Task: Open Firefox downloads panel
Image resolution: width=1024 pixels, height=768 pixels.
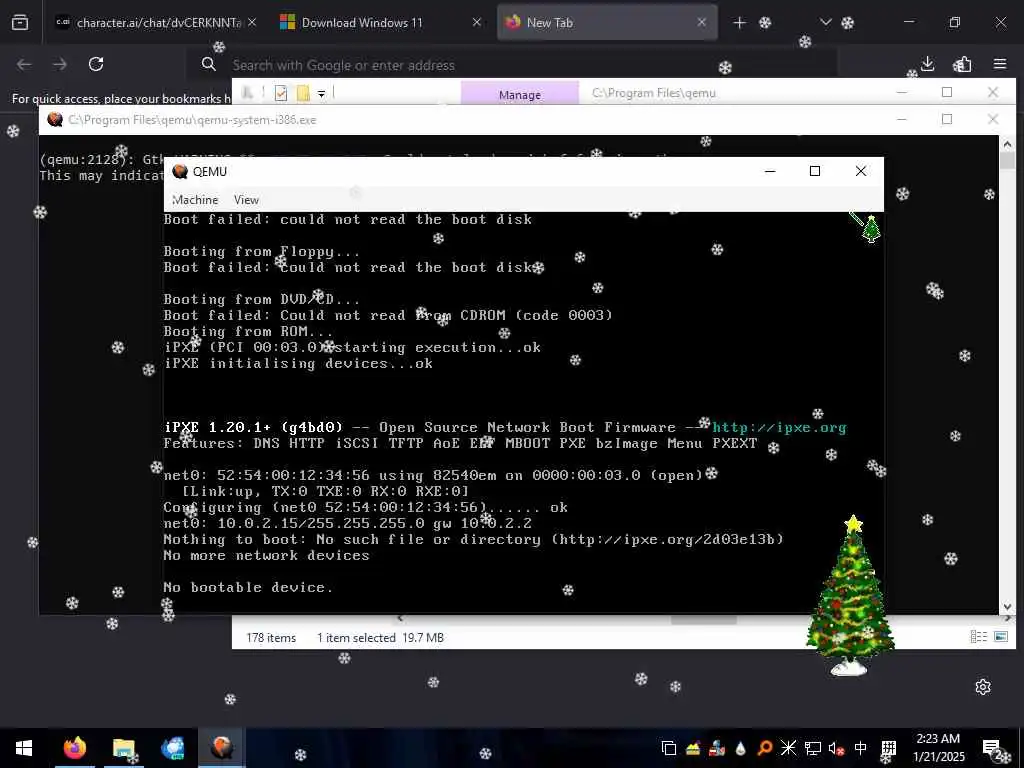Action: (927, 64)
